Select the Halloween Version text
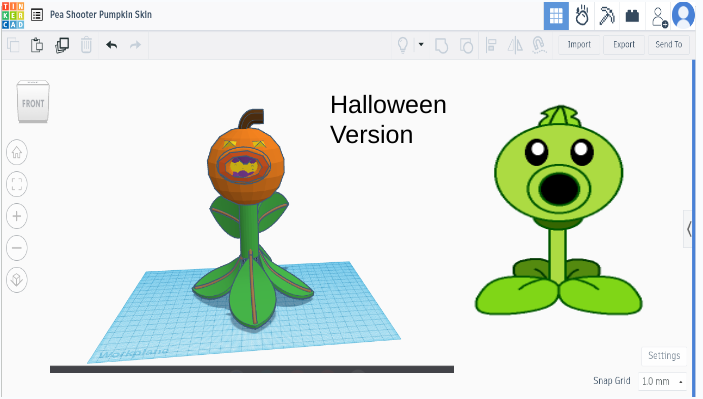Image resolution: width=703 pixels, height=399 pixels. point(388,120)
